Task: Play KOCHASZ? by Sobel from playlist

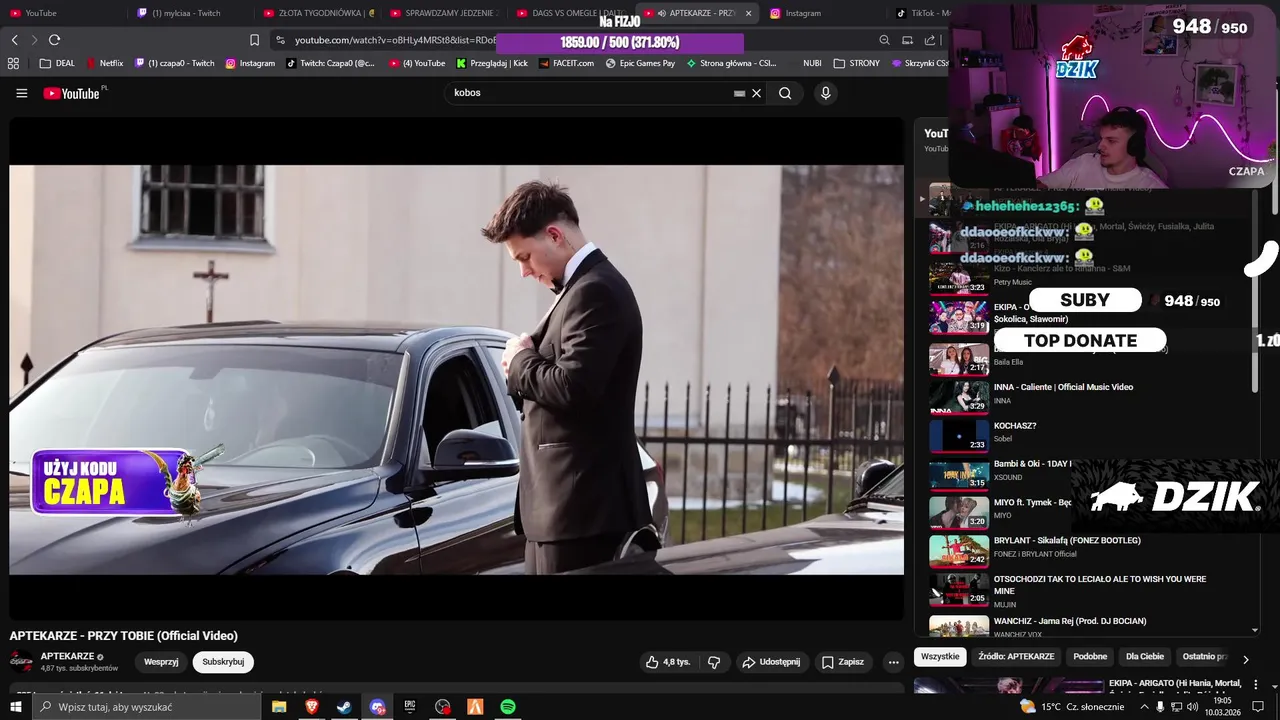Action: (1090, 436)
